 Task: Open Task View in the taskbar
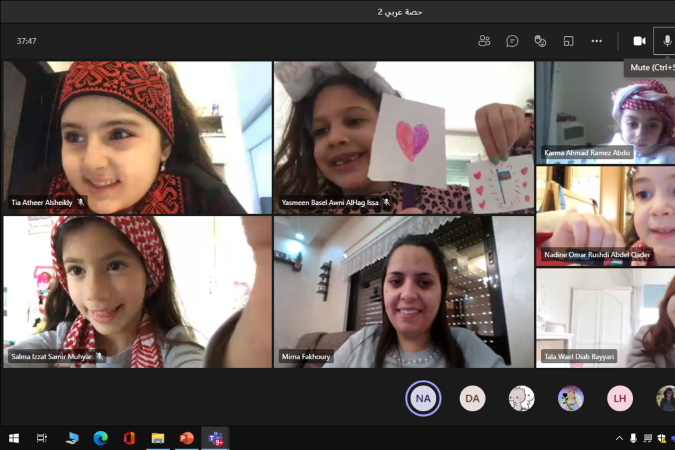tap(42, 438)
